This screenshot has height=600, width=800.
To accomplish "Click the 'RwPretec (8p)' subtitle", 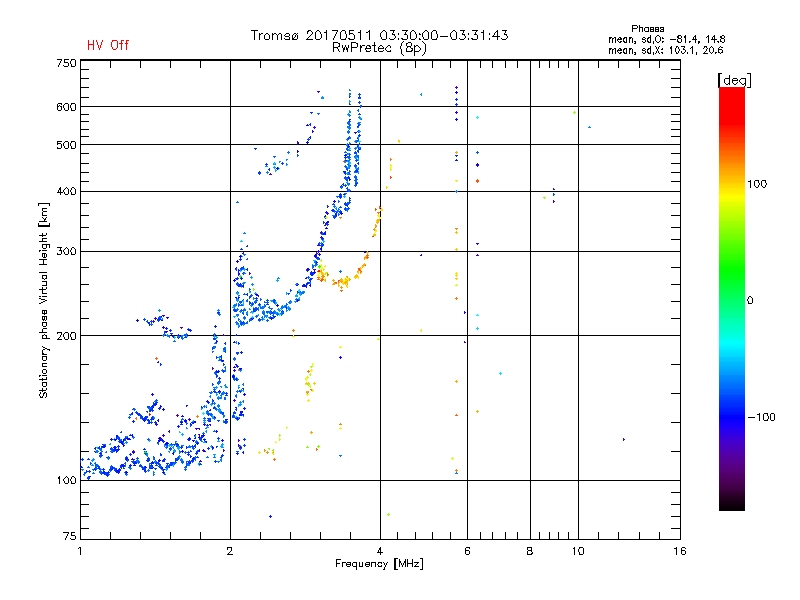I will [379, 48].
